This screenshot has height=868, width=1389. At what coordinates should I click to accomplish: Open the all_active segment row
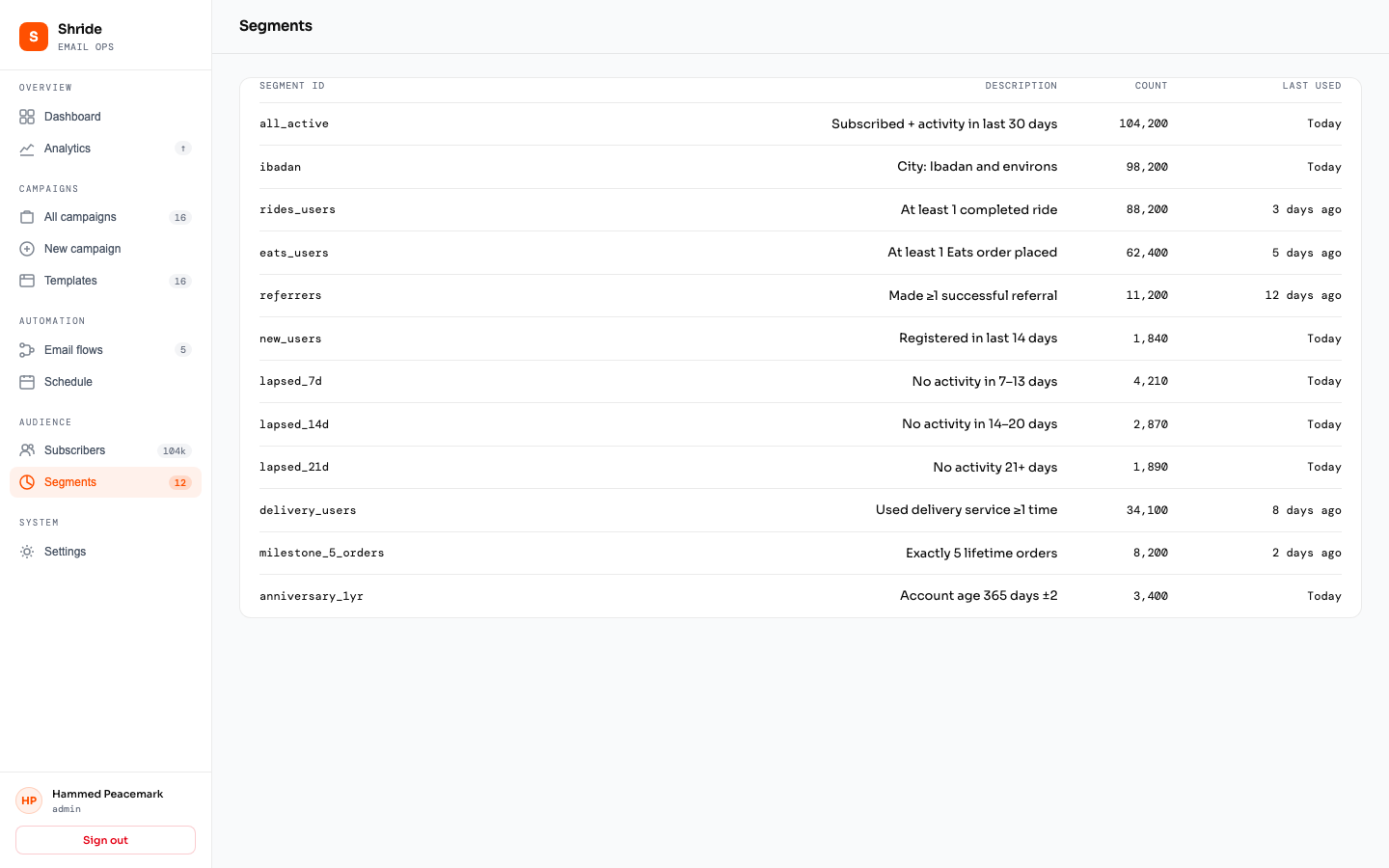pyautogui.click(x=294, y=123)
